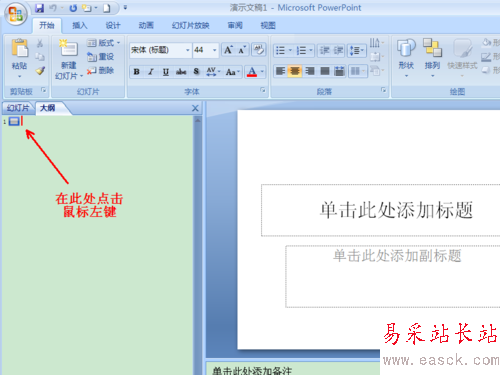Open line spacing dropdown
Screen dimensions: 500x375
point(357,51)
